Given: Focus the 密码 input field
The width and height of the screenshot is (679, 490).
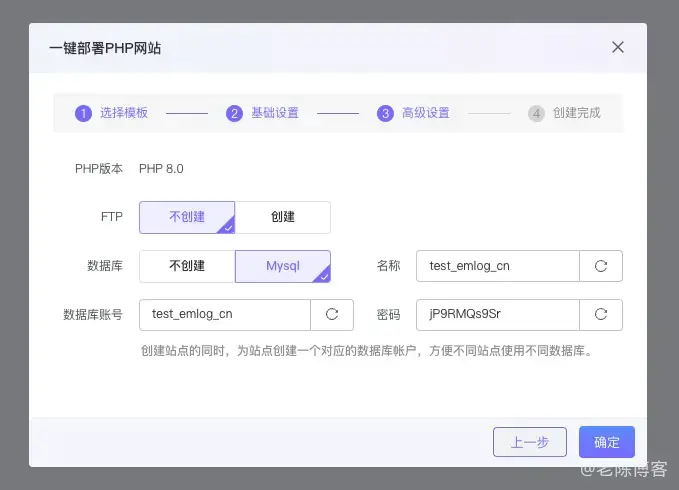Looking at the screenshot, I should tap(498, 315).
